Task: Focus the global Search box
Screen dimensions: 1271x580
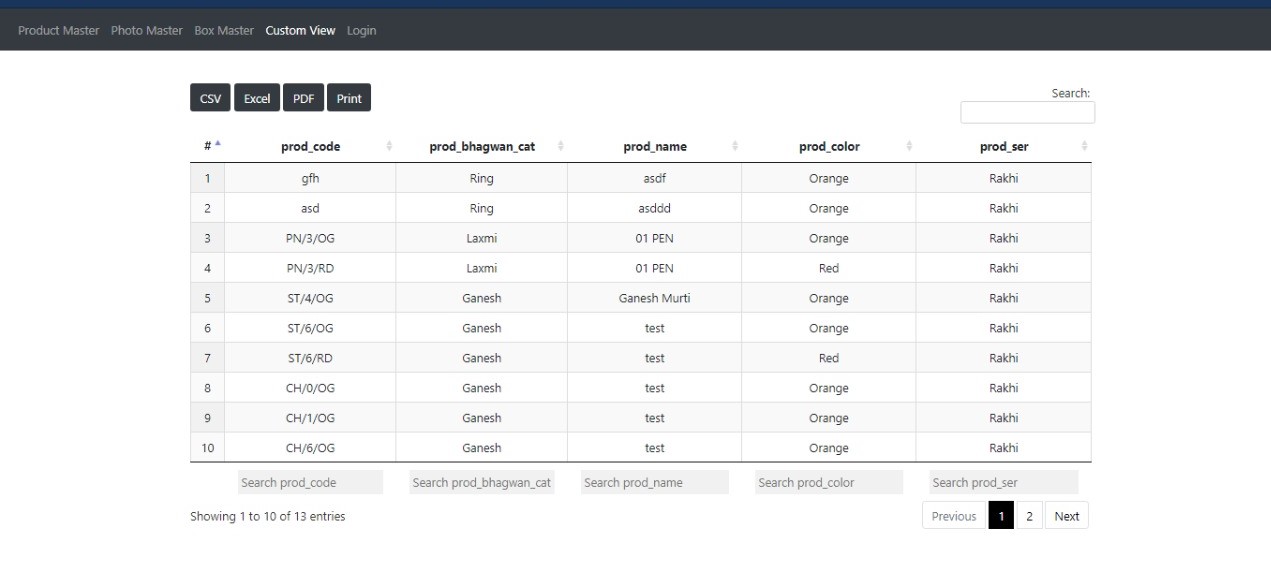Action: pyautogui.click(x=1027, y=113)
